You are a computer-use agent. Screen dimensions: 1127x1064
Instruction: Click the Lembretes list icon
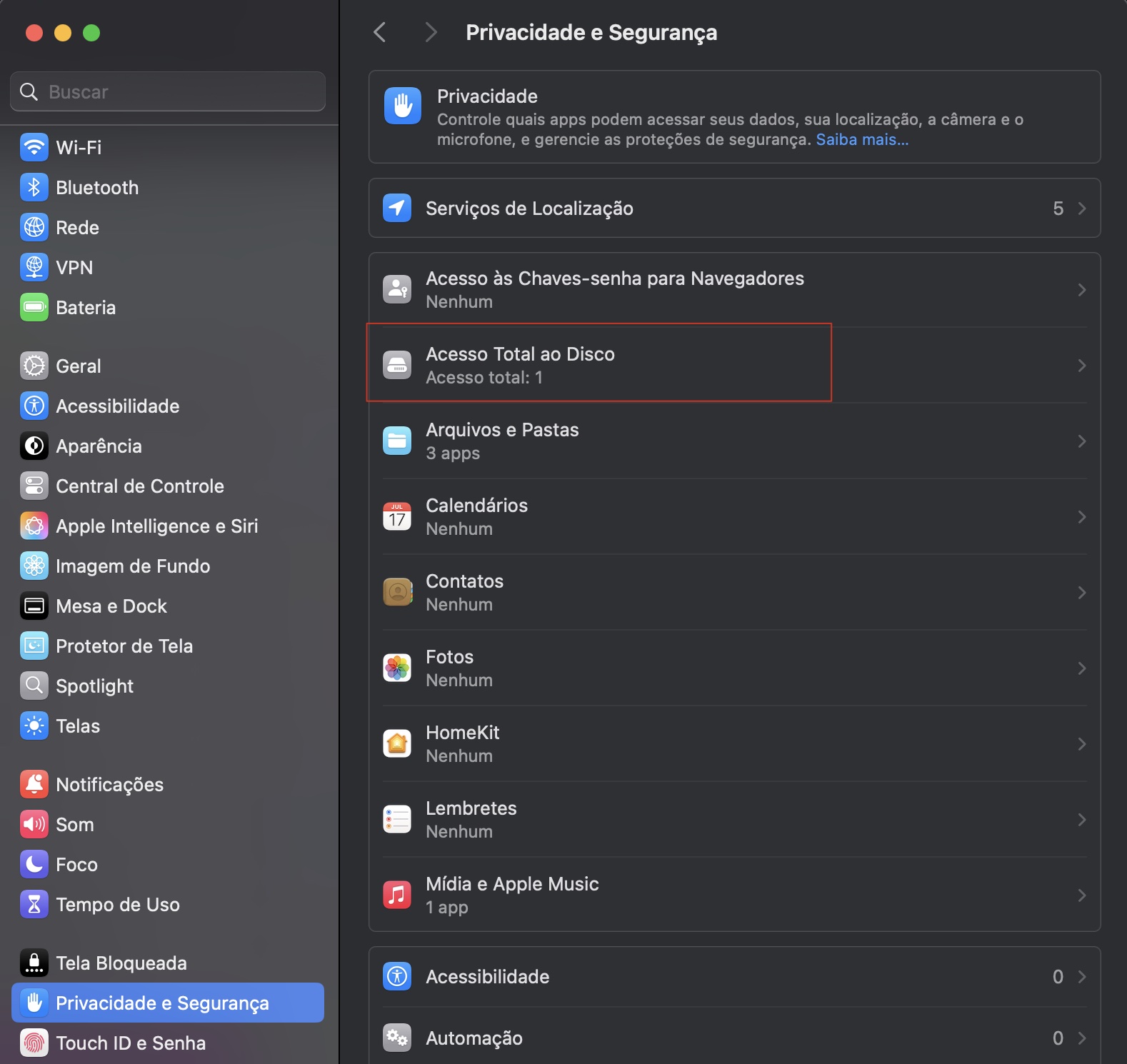point(397,819)
